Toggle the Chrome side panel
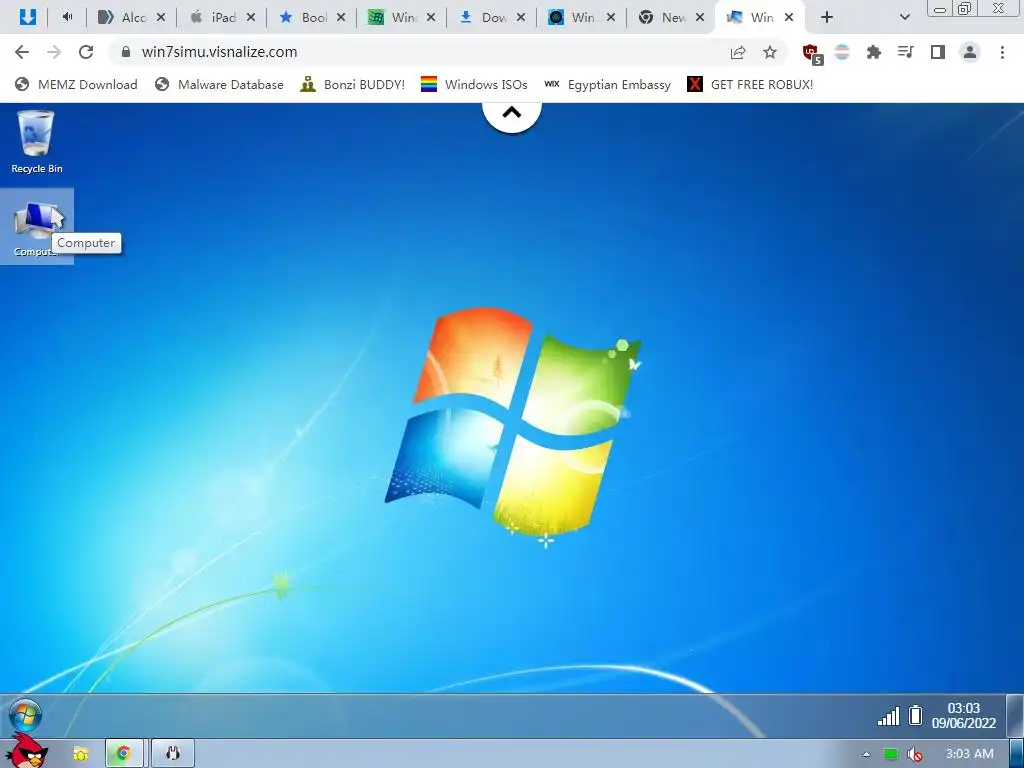 click(x=938, y=52)
